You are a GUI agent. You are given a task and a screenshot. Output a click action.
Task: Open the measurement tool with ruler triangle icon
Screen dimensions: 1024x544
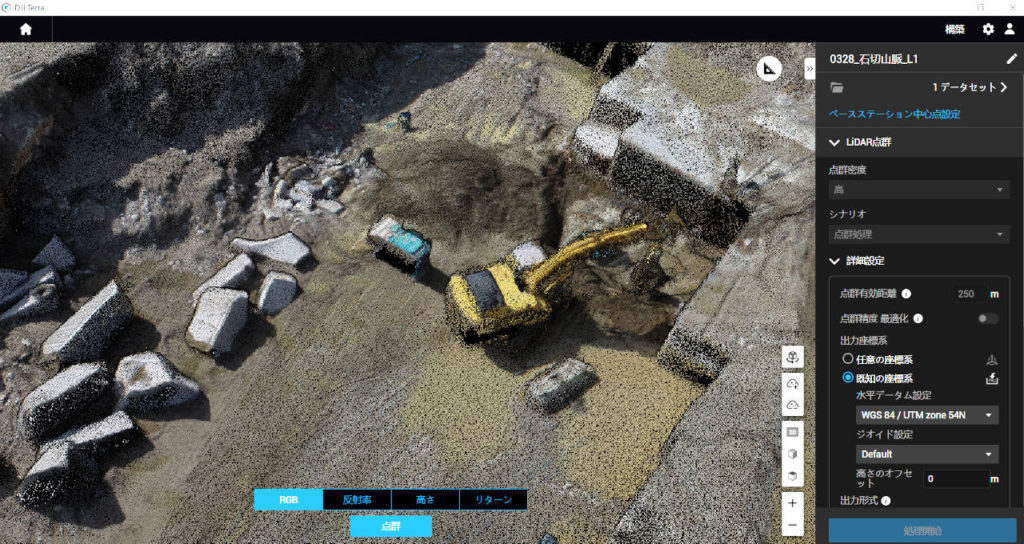point(768,68)
